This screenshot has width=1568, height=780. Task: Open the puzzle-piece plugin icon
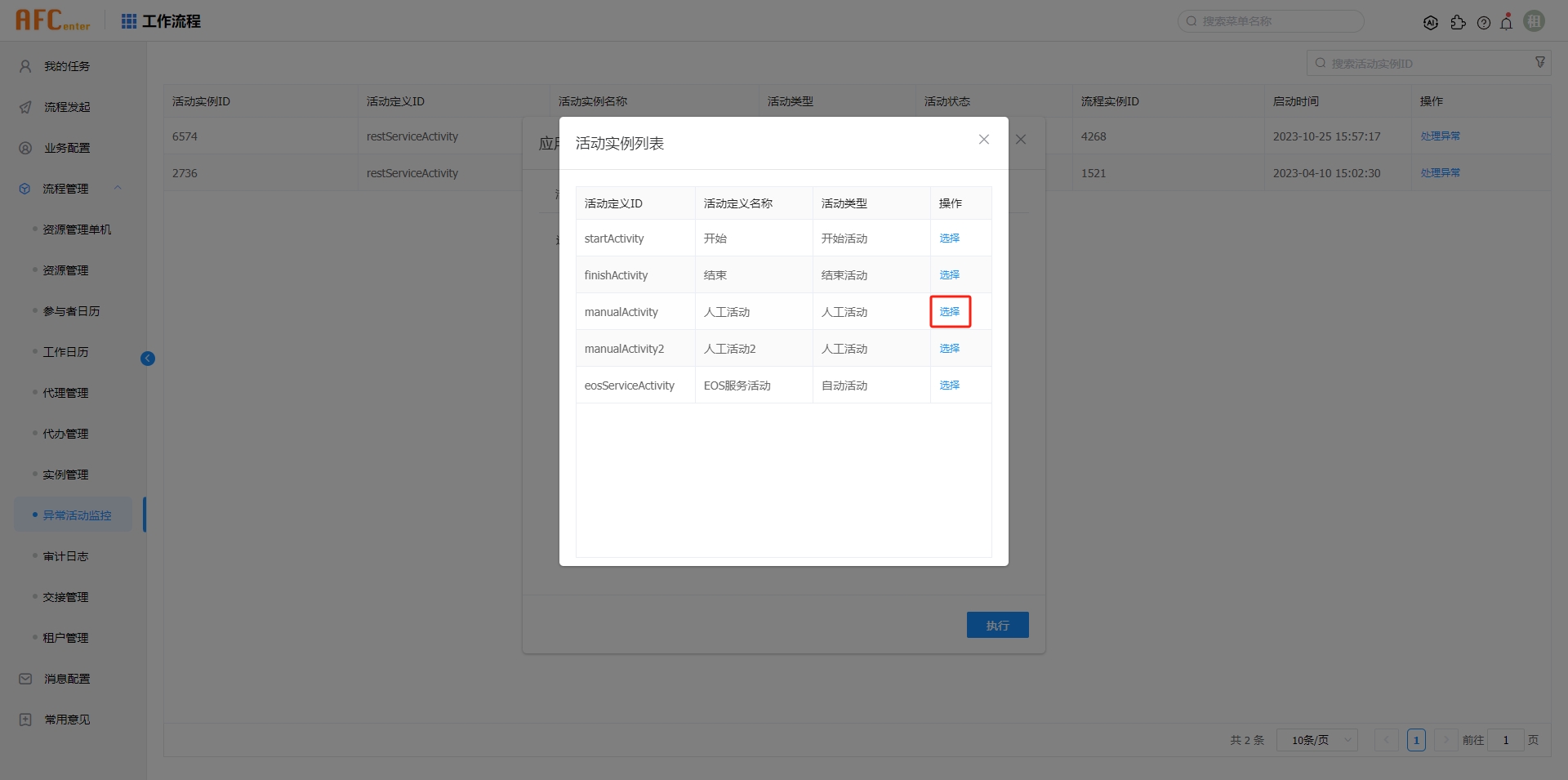[x=1458, y=23]
